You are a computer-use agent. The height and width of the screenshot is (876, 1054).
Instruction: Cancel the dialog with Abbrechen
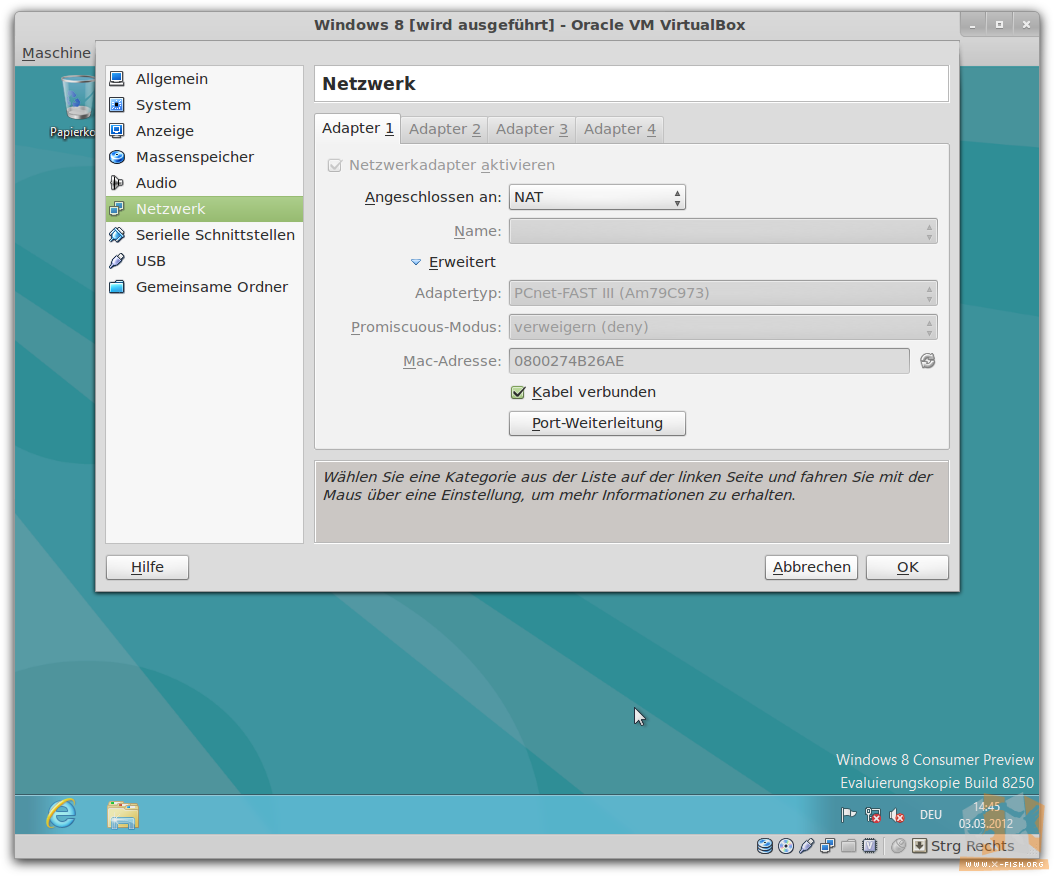[x=811, y=567]
